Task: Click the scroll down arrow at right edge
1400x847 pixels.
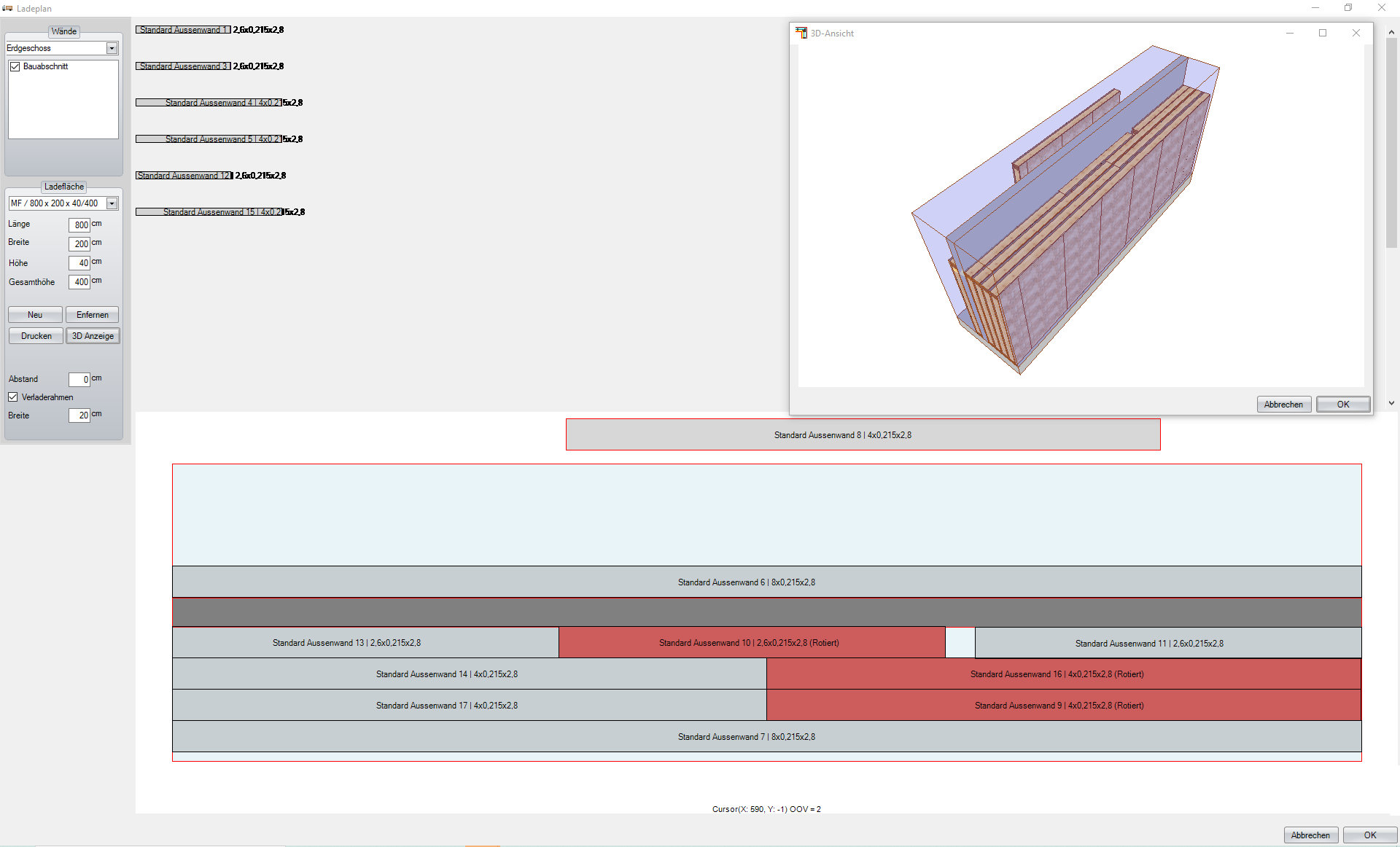Action: 1391,402
